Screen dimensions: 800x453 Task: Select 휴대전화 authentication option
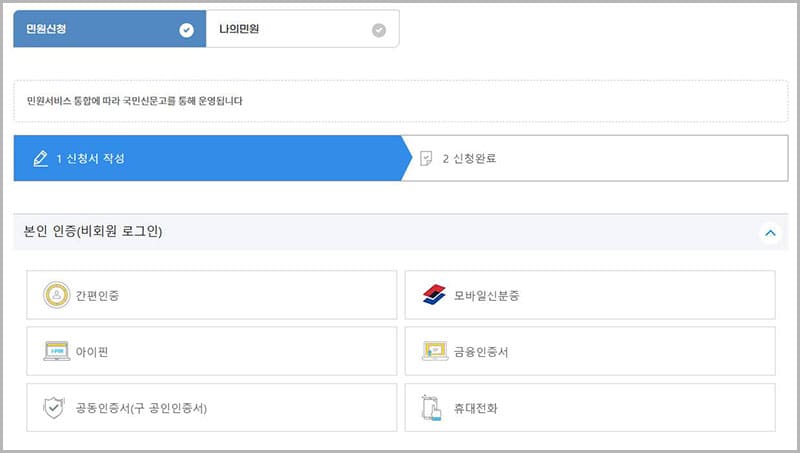tap(590, 408)
